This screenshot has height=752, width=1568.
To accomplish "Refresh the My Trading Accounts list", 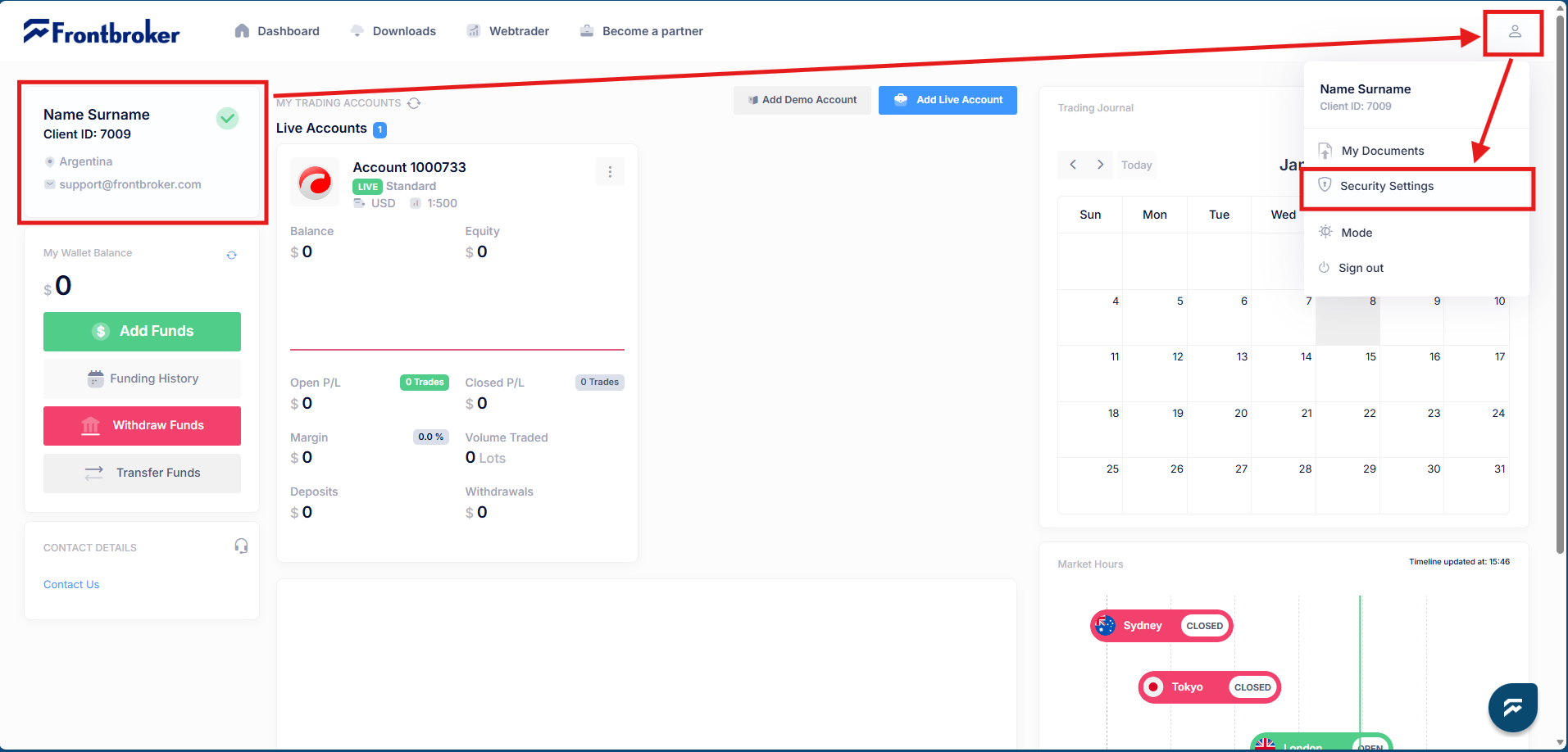I will (414, 103).
